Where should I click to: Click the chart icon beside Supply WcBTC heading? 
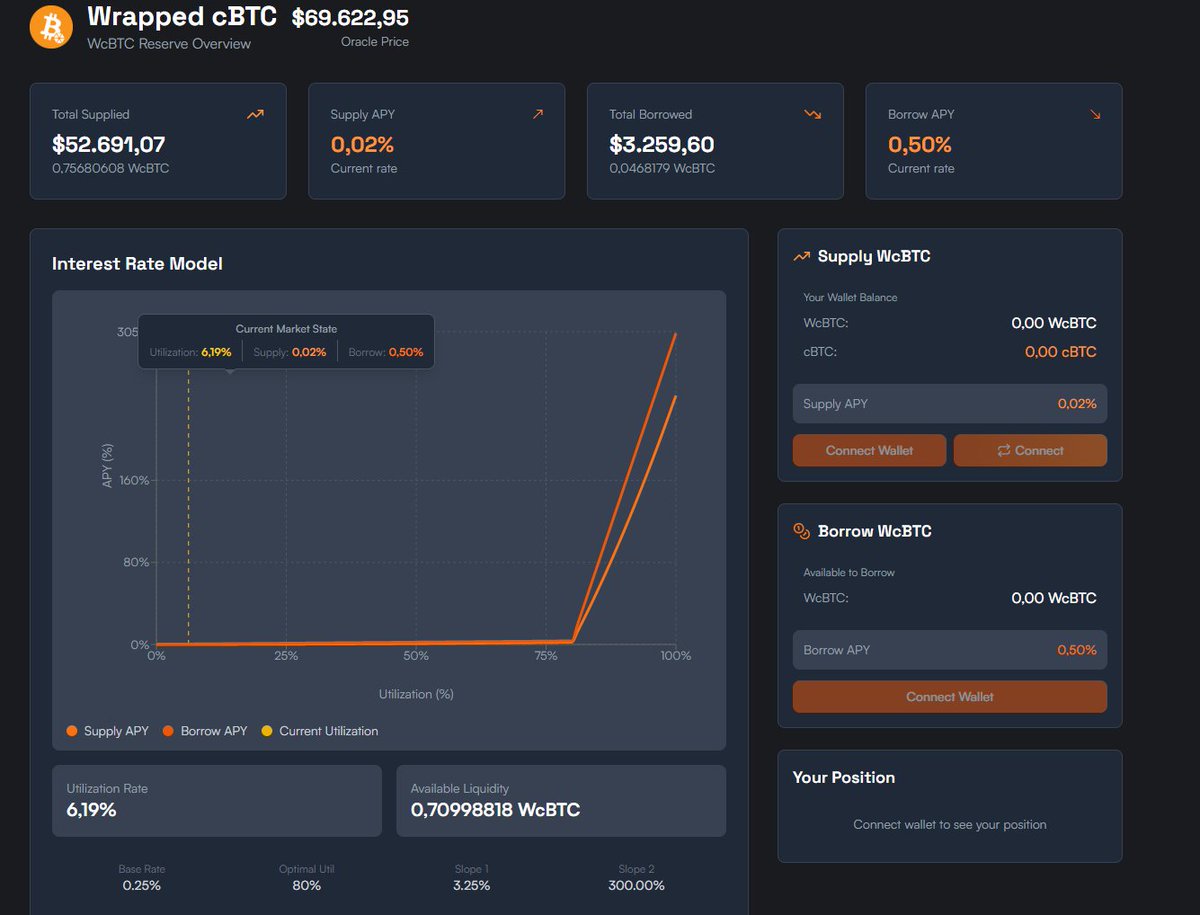click(x=801, y=256)
